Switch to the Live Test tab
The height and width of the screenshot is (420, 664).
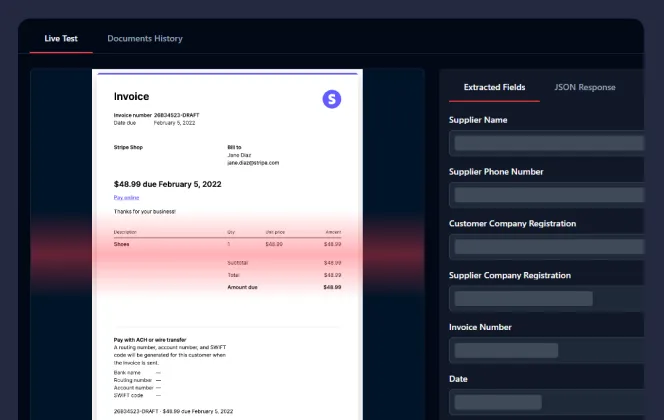pyautogui.click(x=61, y=39)
